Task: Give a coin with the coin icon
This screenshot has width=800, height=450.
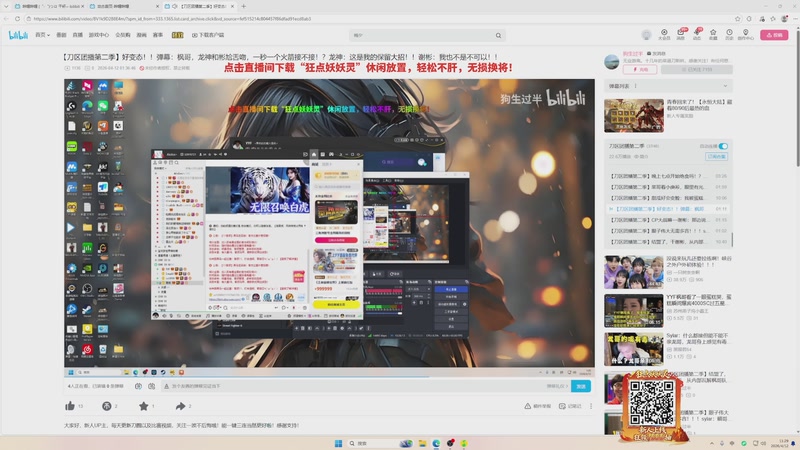Action: 107,406
